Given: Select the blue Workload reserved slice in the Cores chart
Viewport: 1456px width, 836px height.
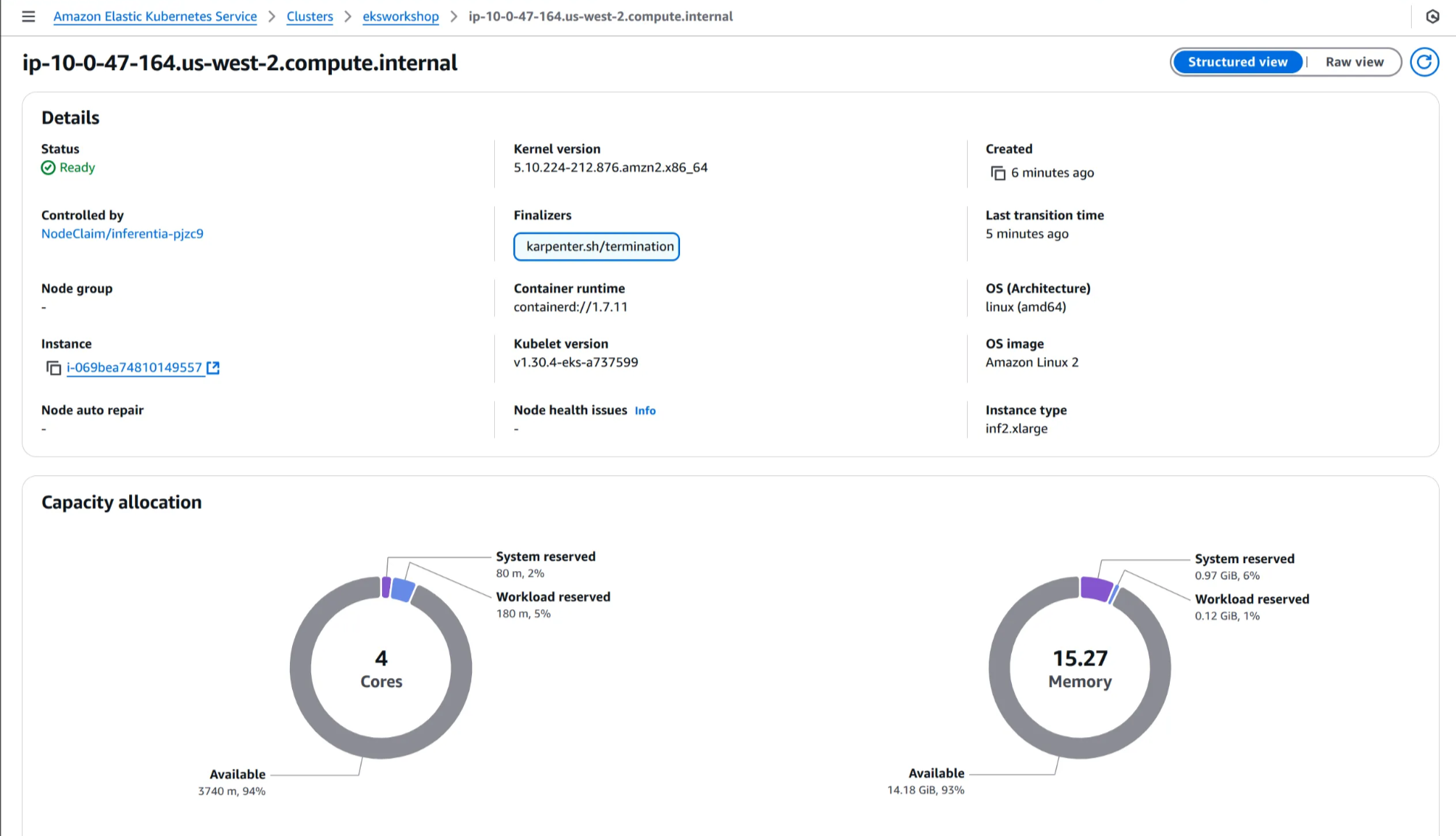Looking at the screenshot, I should 403,590.
